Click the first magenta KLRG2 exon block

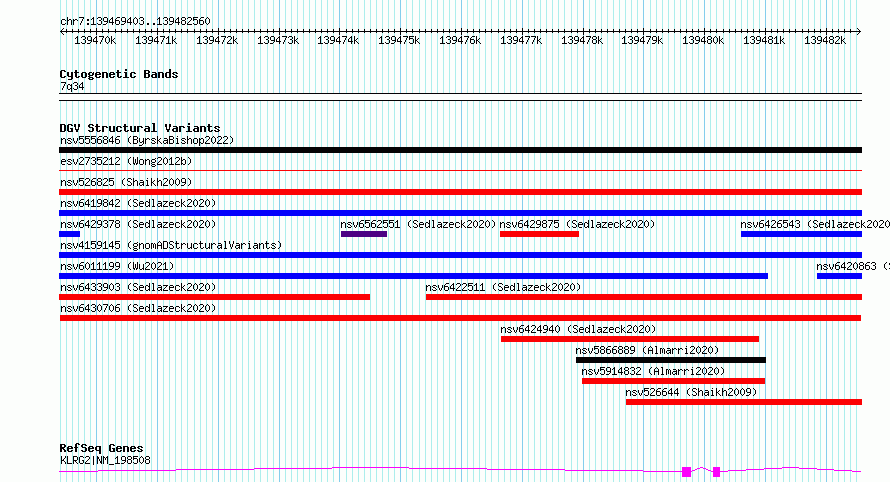(x=687, y=472)
